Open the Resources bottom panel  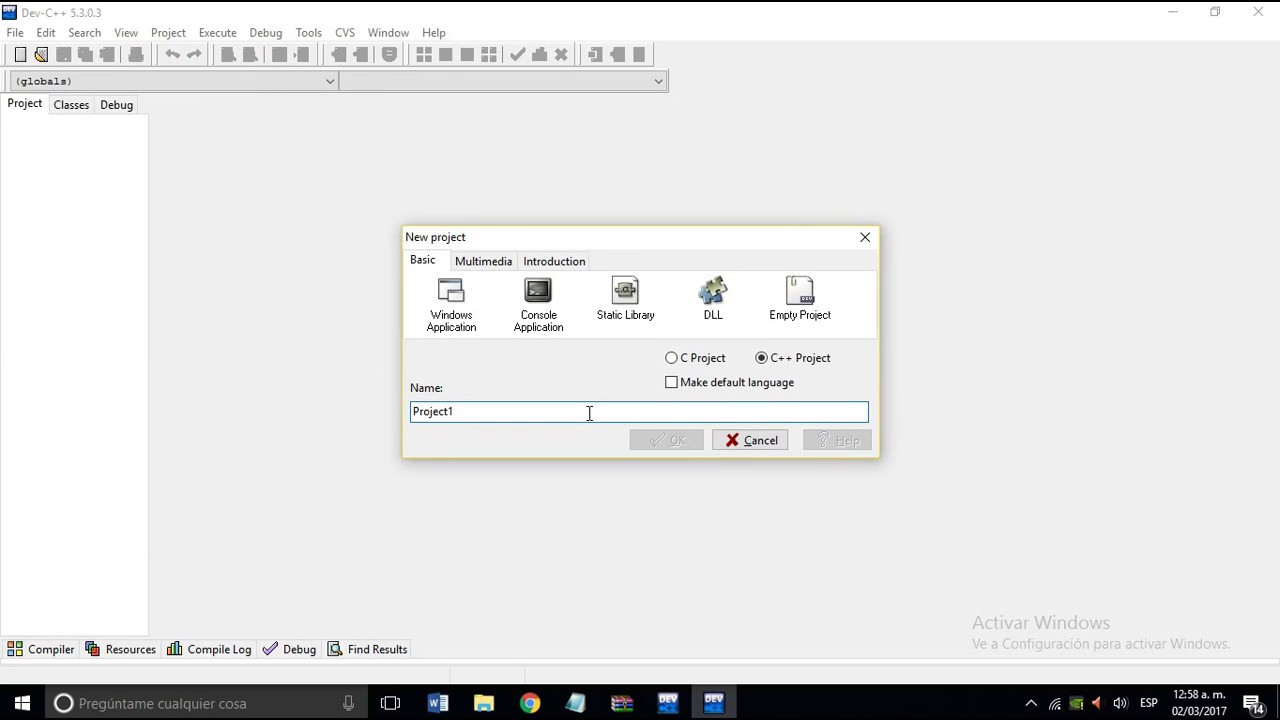click(121, 649)
